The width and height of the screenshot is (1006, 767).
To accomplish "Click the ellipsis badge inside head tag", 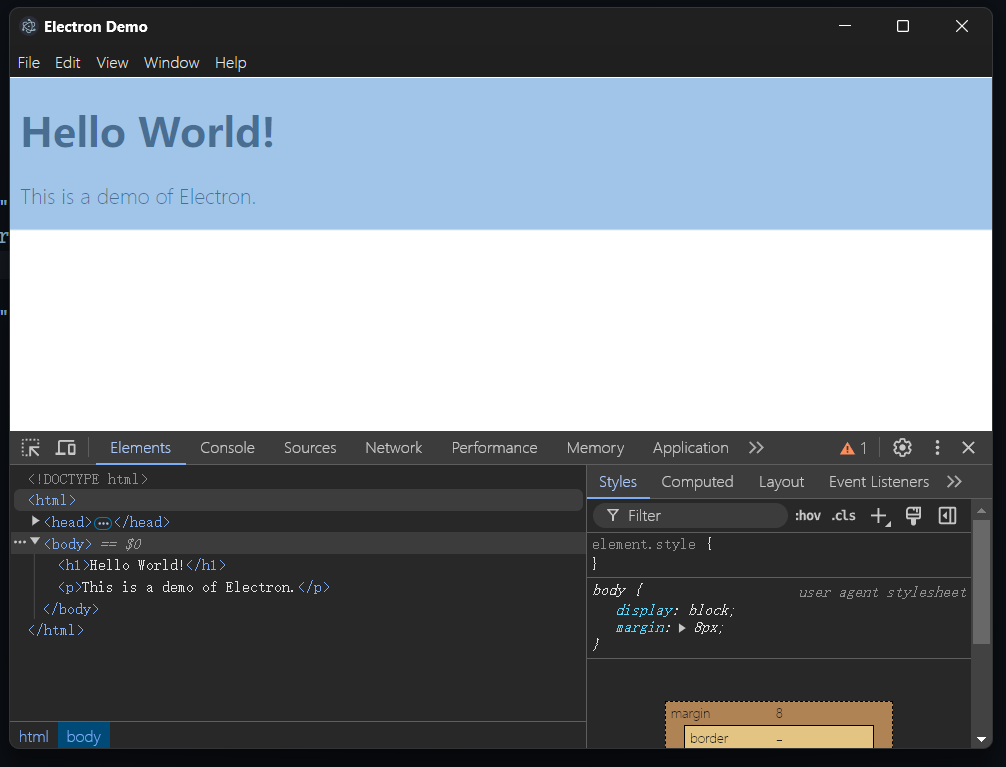I will click(103, 523).
